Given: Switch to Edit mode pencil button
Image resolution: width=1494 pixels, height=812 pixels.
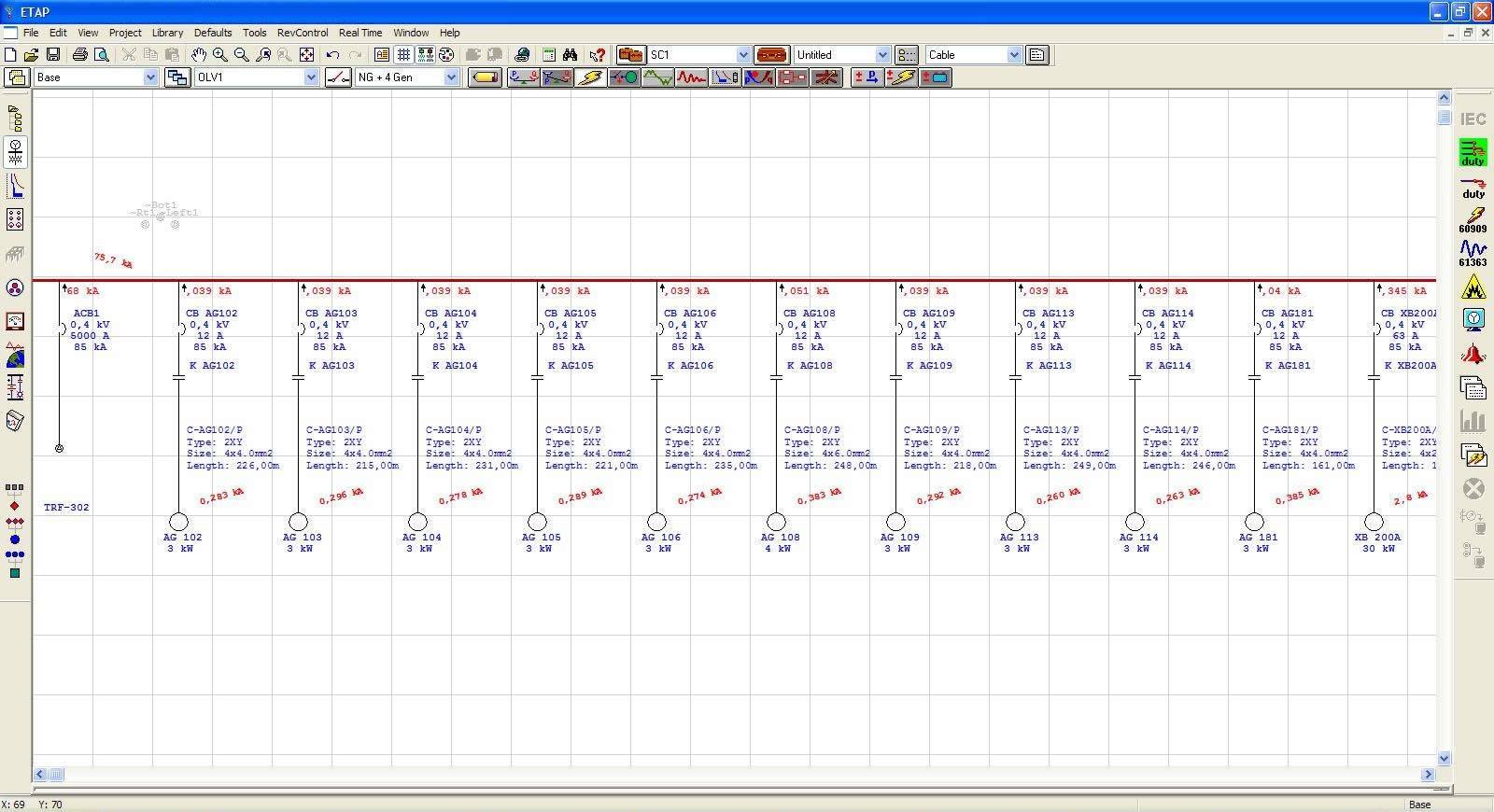Looking at the screenshot, I should (x=485, y=77).
